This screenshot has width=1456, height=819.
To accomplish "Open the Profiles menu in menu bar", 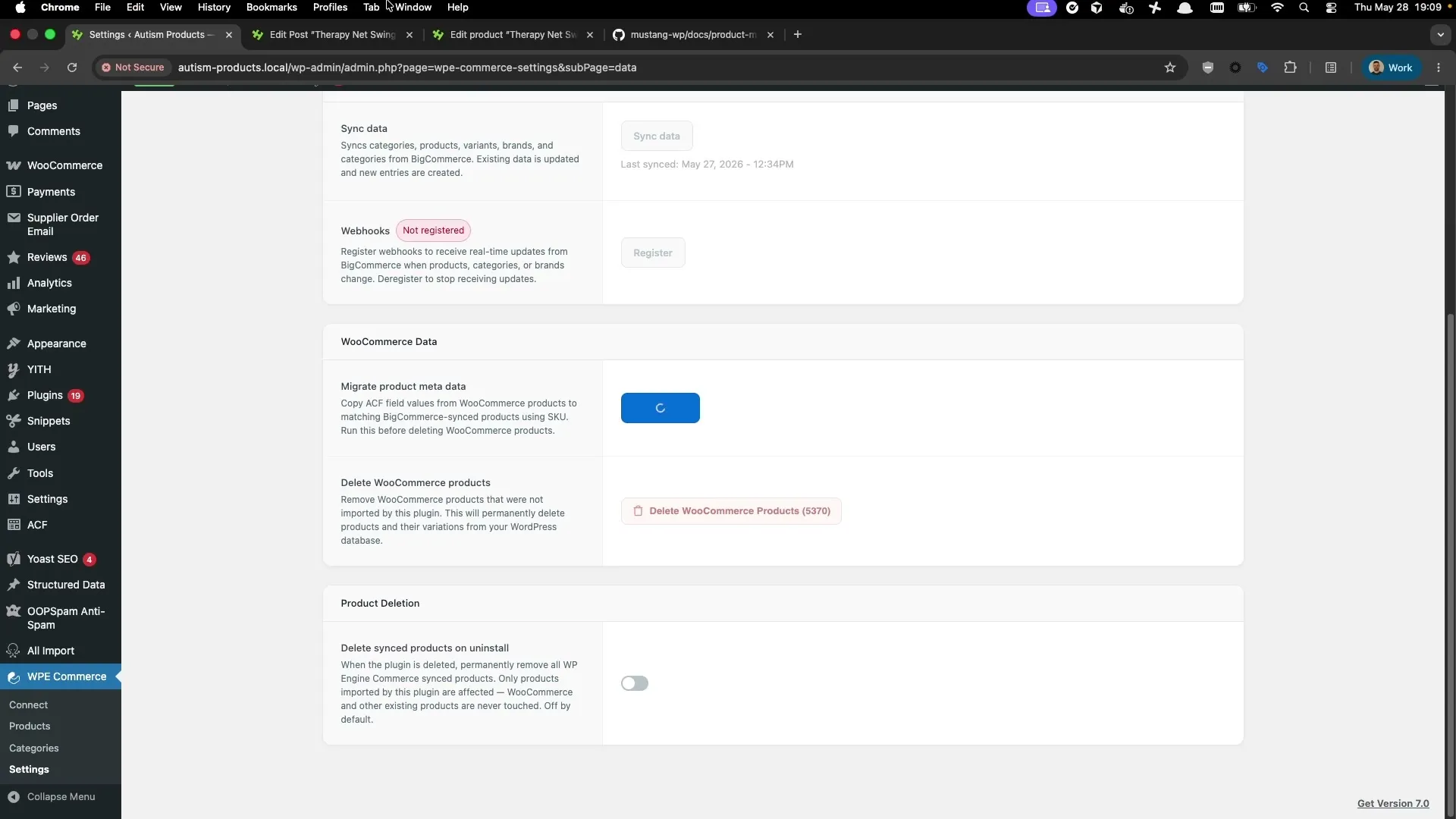I will 330,8.
